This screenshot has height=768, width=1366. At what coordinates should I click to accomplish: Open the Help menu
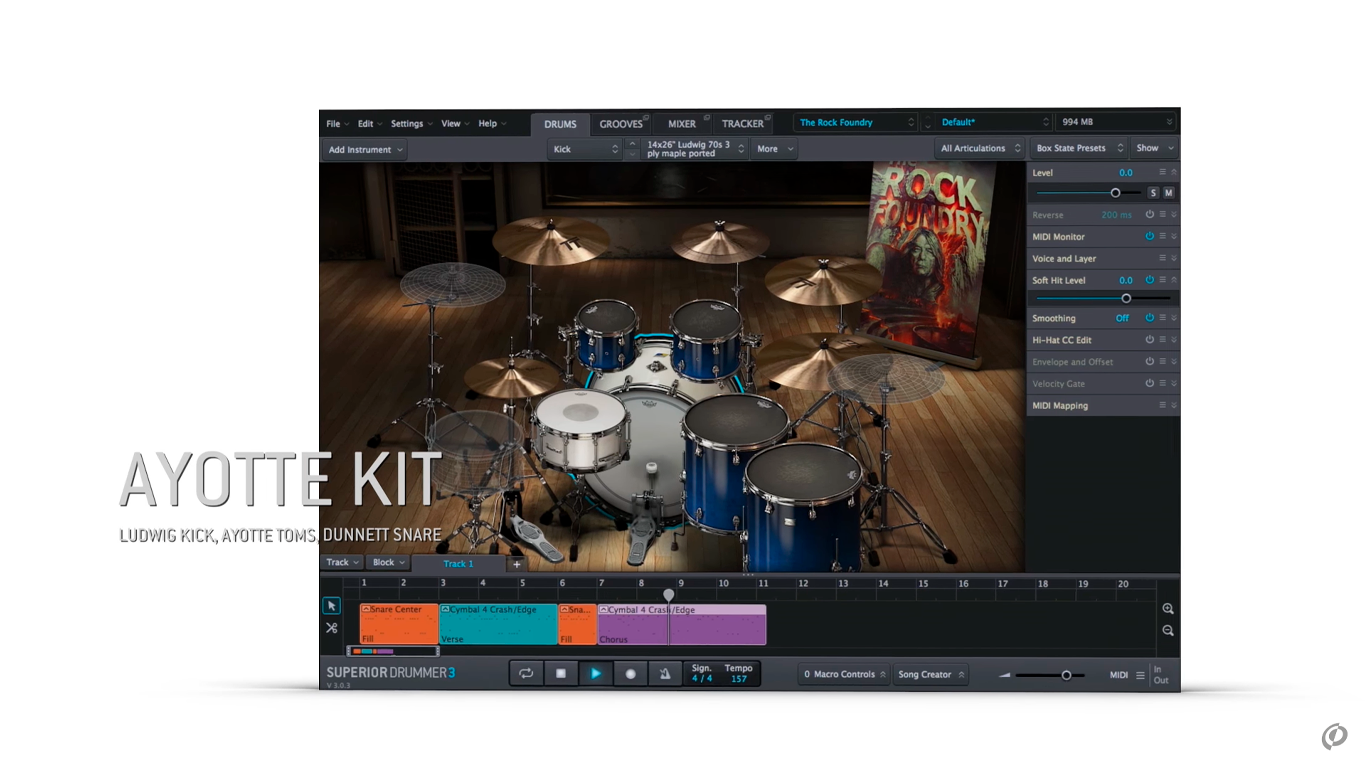click(492, 124)
